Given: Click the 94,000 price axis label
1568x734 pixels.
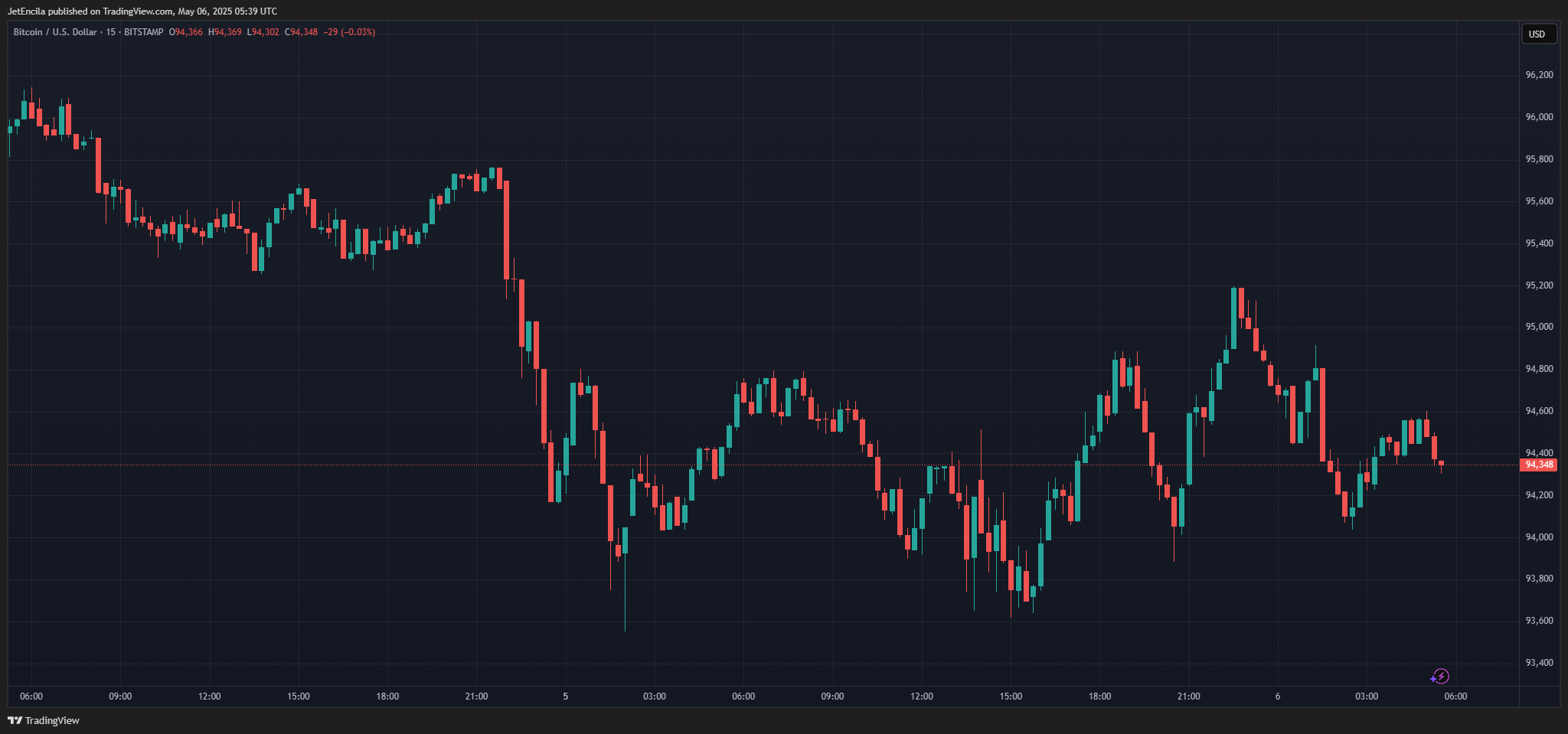Looking at the screenshot, I should pos(1539,537).
